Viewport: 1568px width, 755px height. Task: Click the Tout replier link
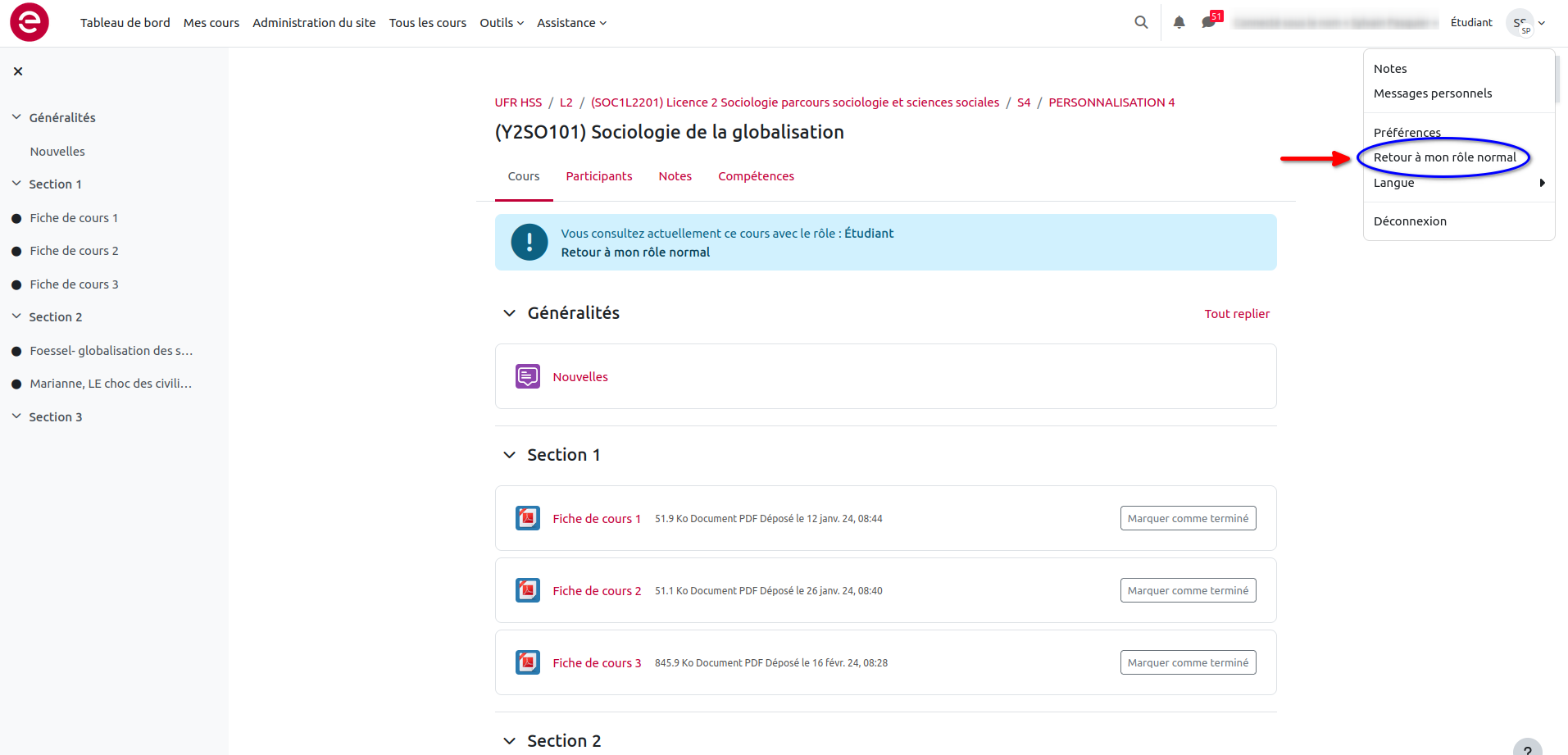click(x=1236, y=314)
